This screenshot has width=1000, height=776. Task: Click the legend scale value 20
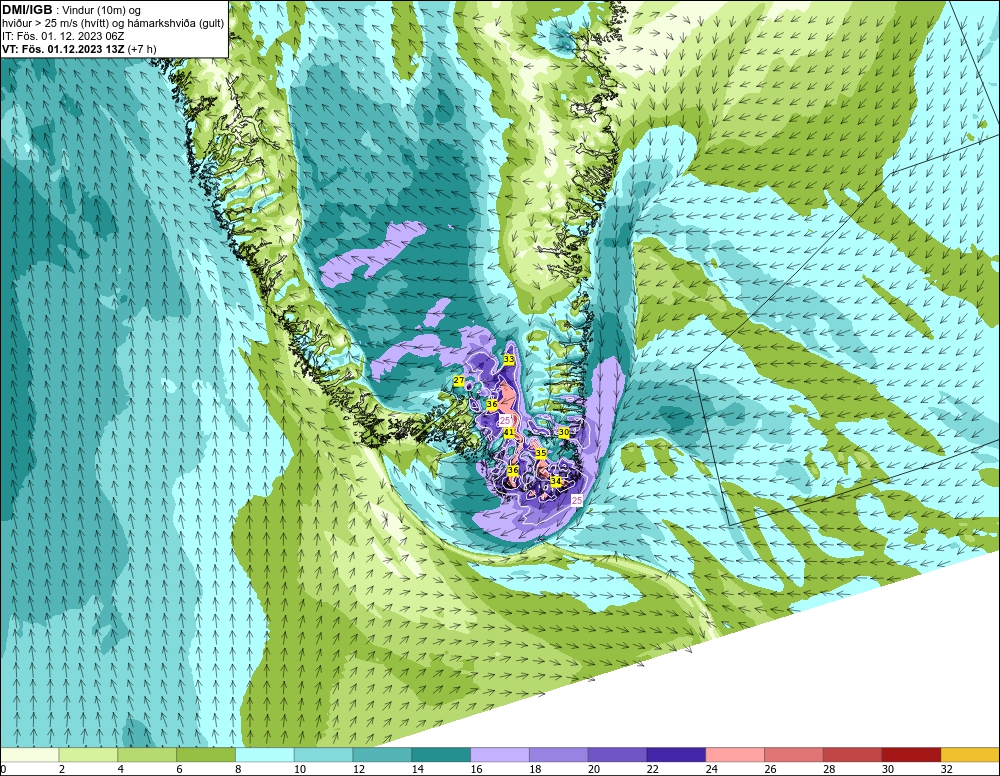pyautogui.click(x=594, y=769)
